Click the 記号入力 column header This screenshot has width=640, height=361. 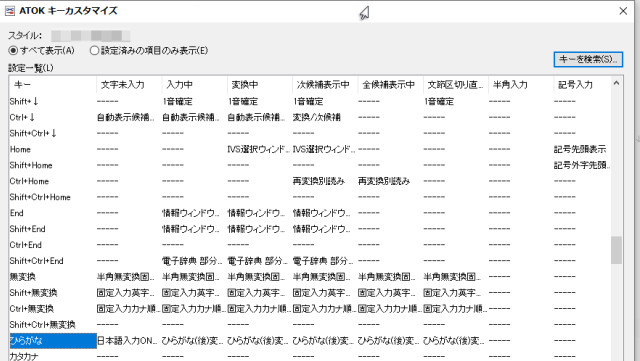point(582,85)
